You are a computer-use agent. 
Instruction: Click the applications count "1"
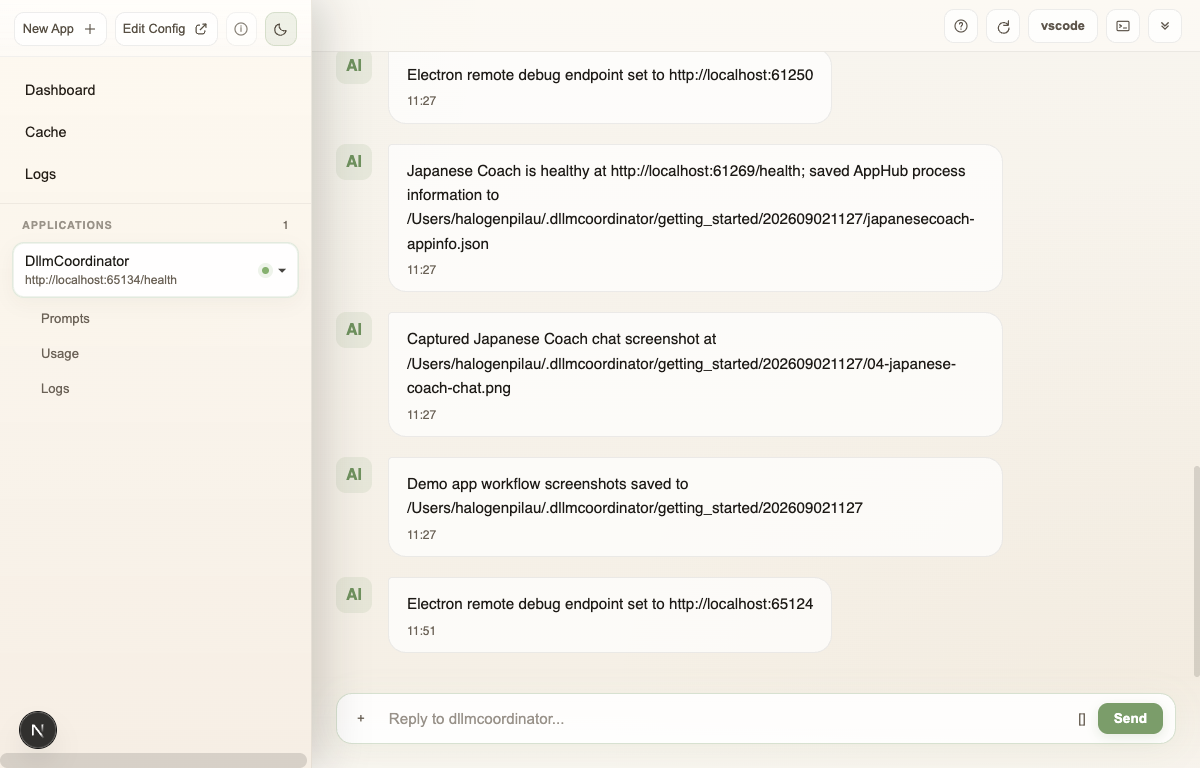(x=285, y=225)
